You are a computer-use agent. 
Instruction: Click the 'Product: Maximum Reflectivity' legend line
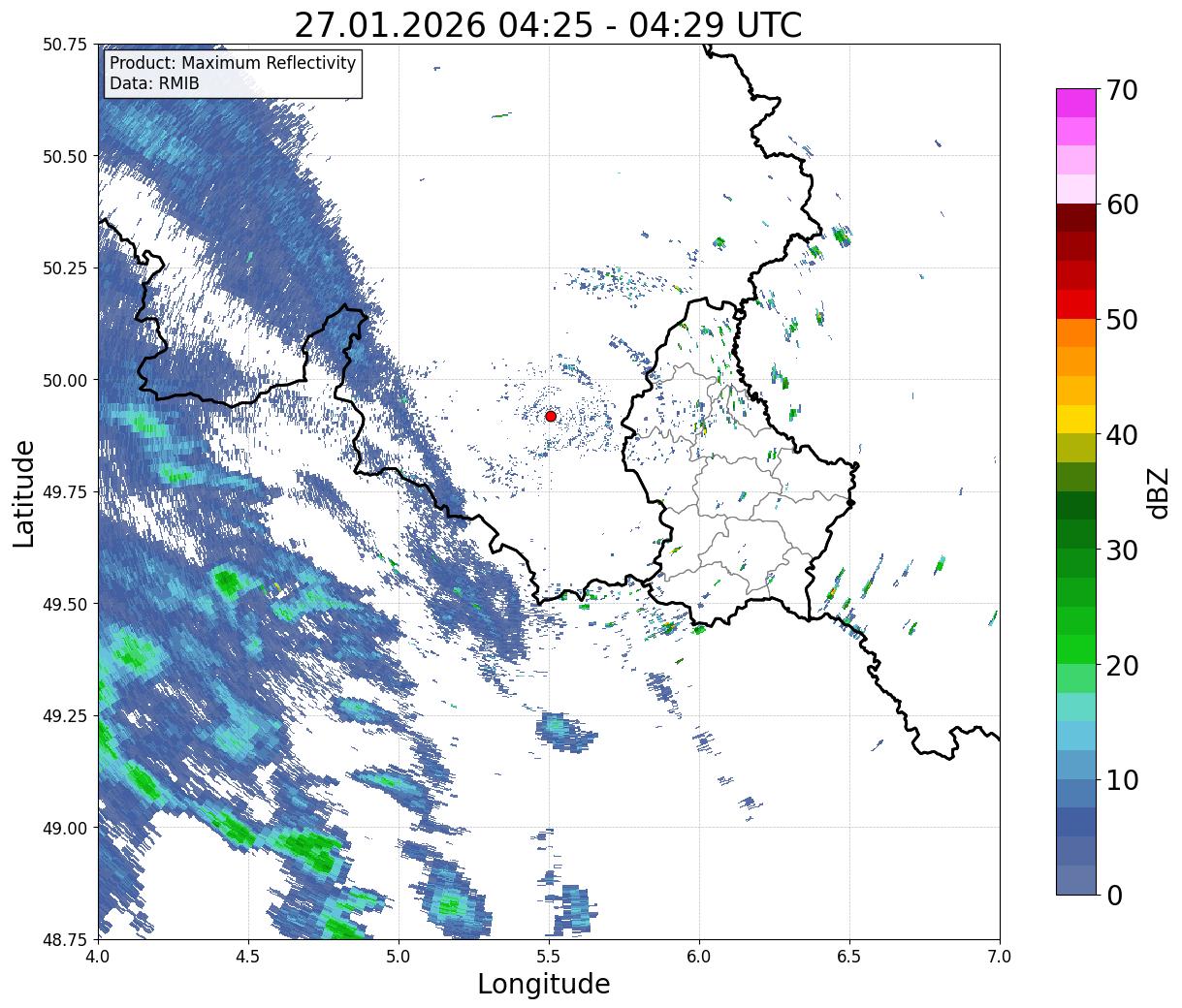[x=233, y=63]
